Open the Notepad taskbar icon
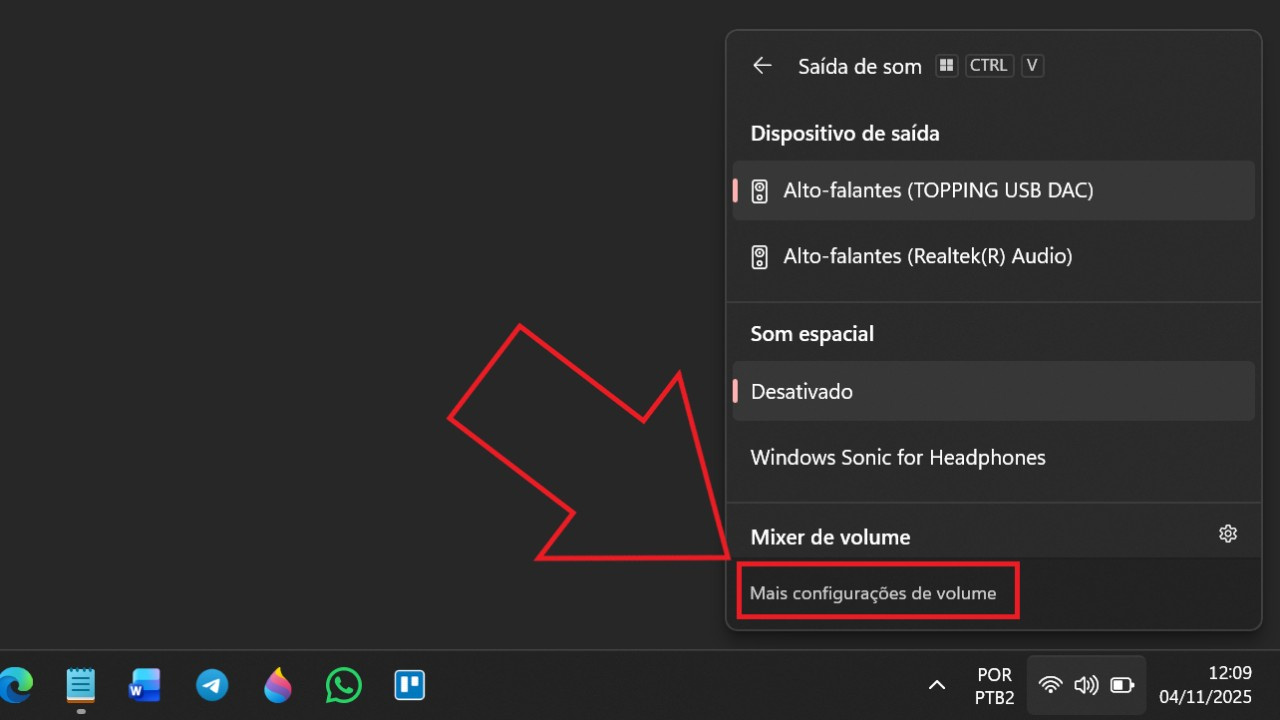This screenshot has width=1280, height=720. [x=81, y=685]
